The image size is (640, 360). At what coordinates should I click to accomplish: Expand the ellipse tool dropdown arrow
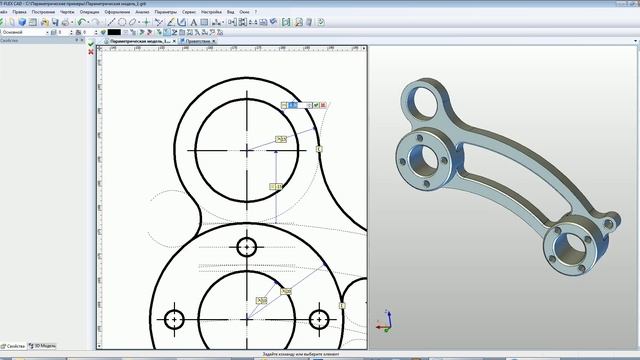pos(139,22)
